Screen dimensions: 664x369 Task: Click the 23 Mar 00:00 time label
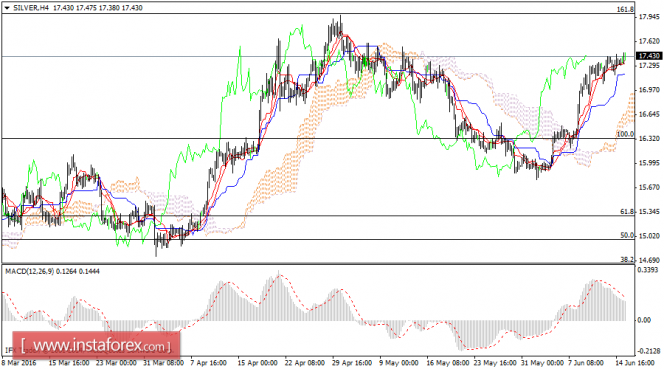coord(116,363)
